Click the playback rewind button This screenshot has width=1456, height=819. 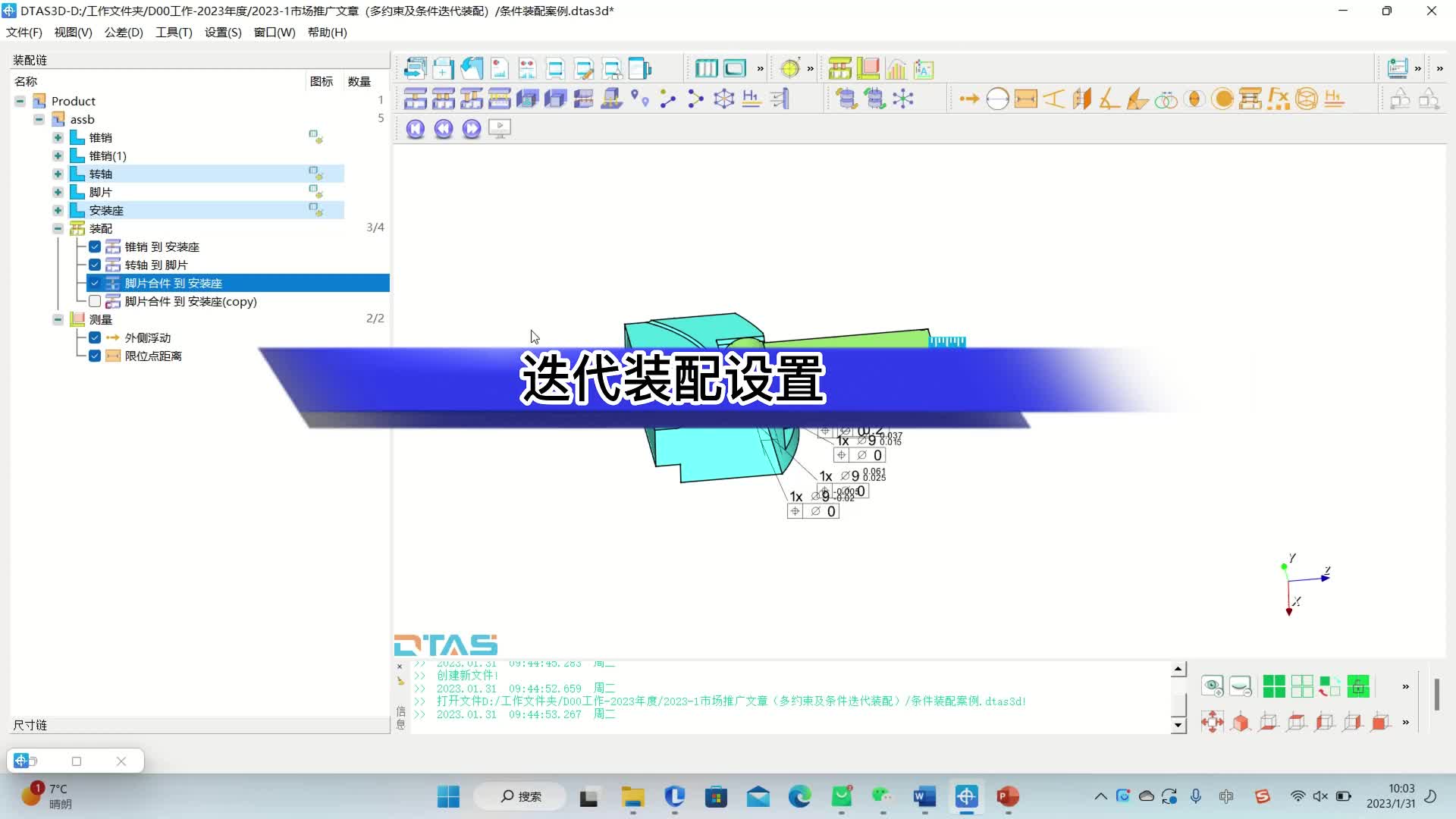[x=443, y=128]
